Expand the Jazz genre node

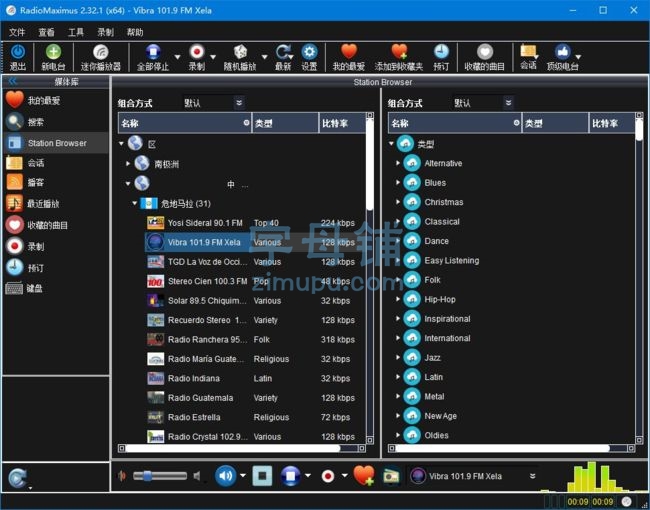tap(398, 357)
